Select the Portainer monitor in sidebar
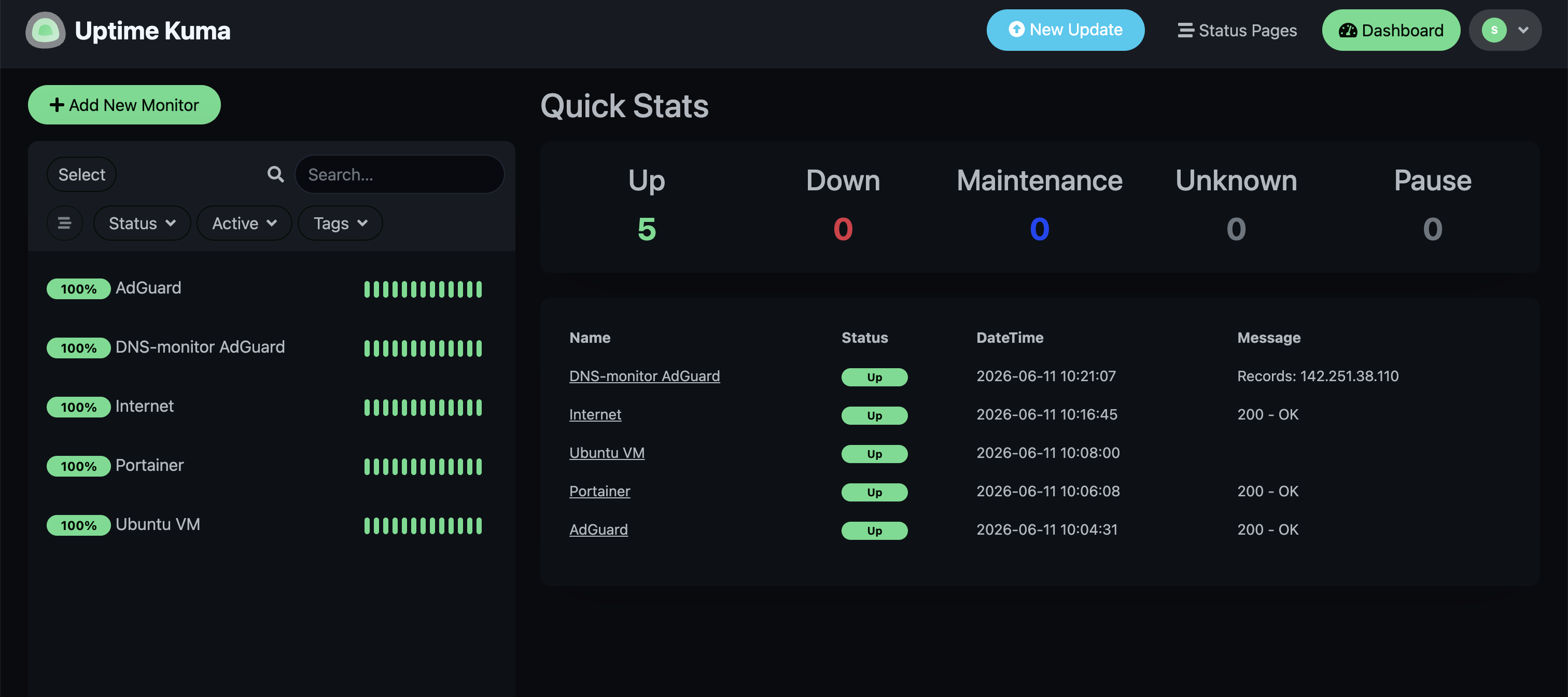Viewport: 1568px width, 697px height. (272, 465)
